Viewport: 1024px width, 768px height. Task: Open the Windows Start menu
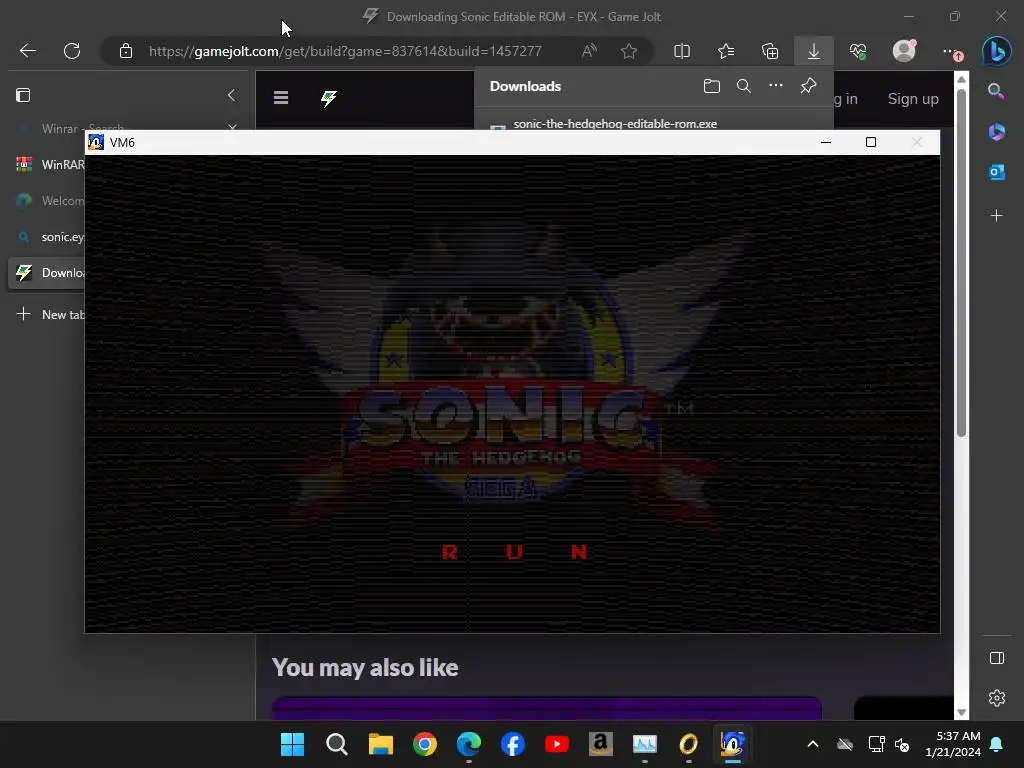click(x=293, y=744)
